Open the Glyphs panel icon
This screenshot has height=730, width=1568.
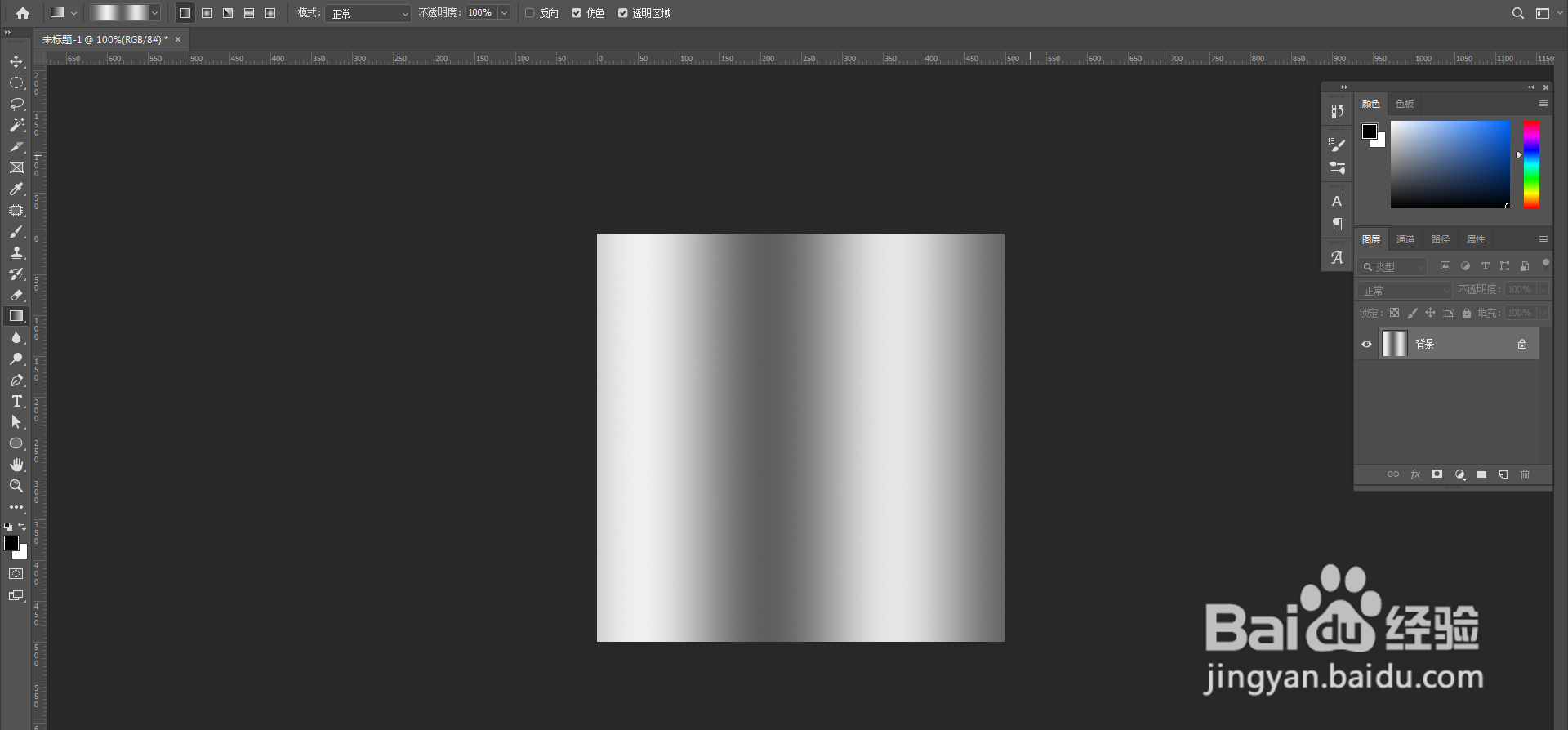(x=1337, y=257)
